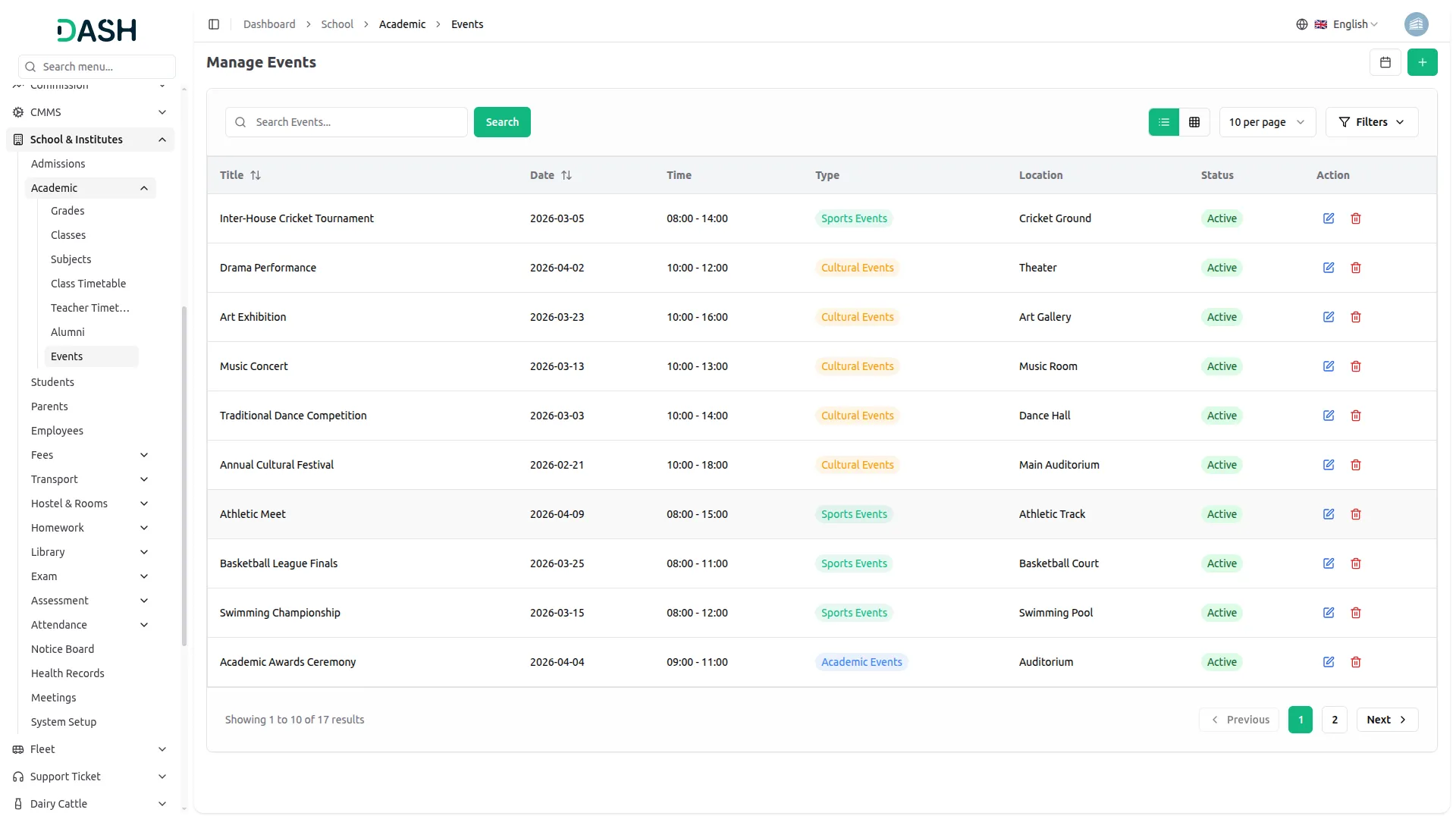This screenshot has height=819, width=1456.
Task: Switch to grid view
Action: click(x=1194, y=122)
